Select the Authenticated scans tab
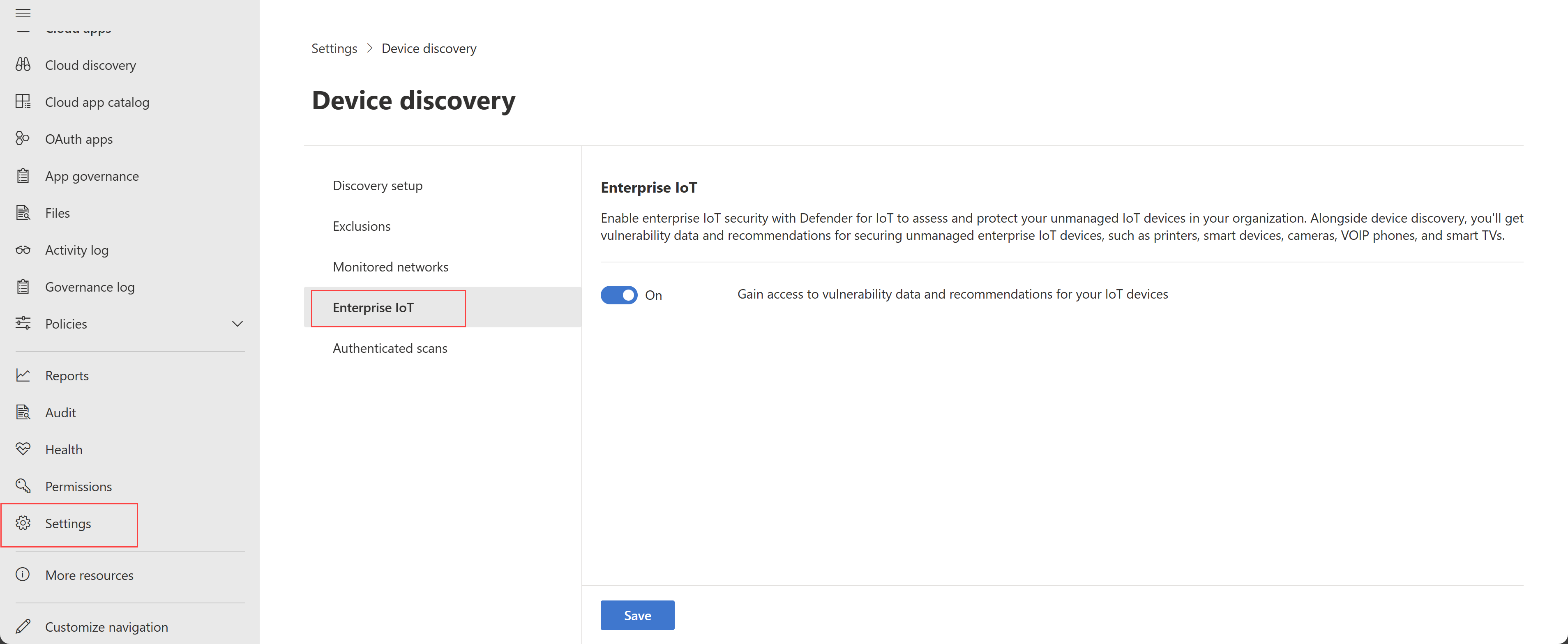 coord(390,347)
